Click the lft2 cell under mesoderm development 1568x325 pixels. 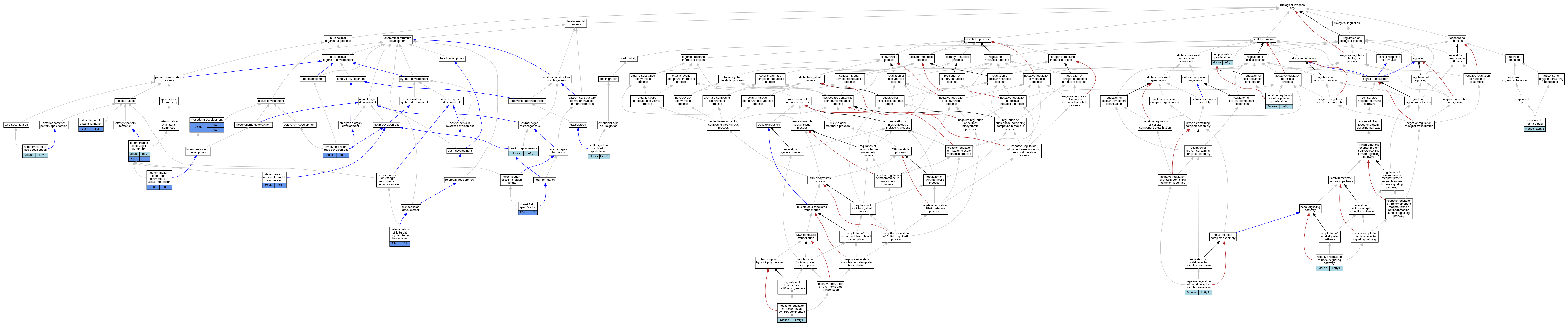coord(215,130)
